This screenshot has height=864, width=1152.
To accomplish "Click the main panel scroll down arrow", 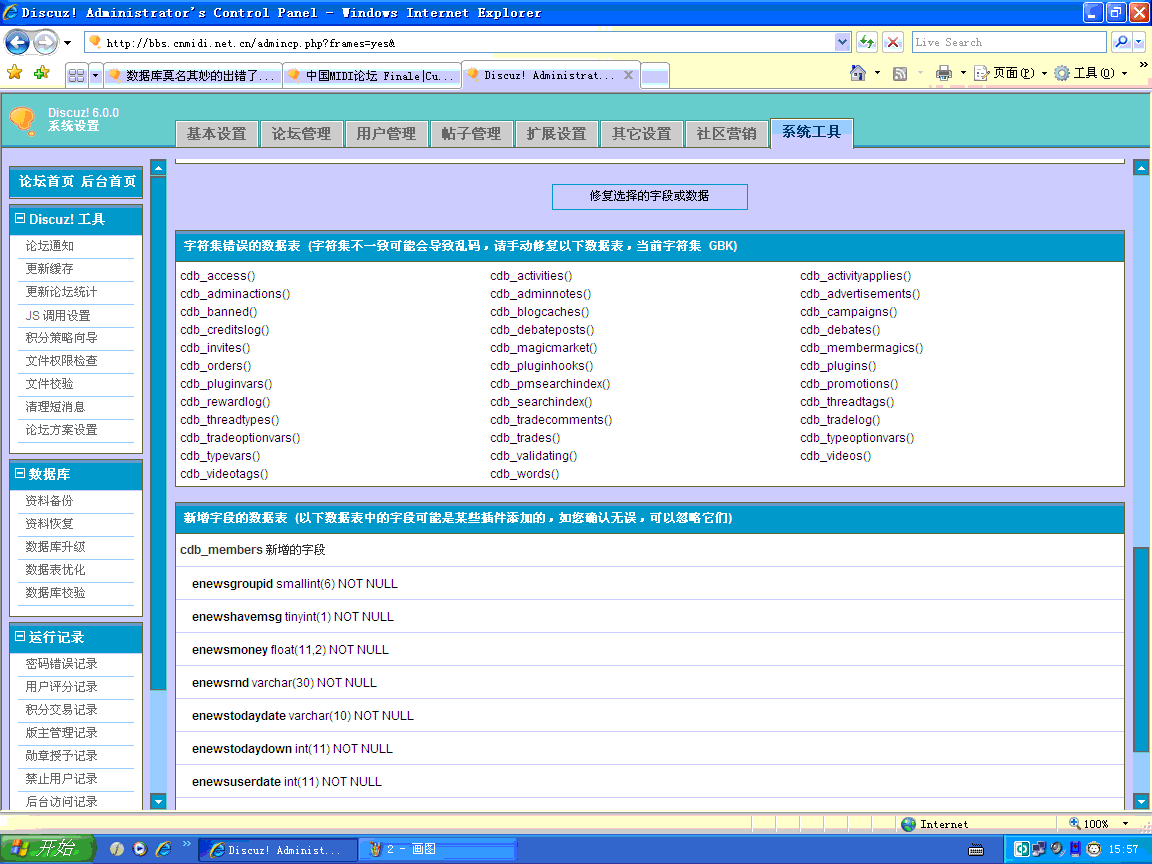I will click(x=1140, y=802).
